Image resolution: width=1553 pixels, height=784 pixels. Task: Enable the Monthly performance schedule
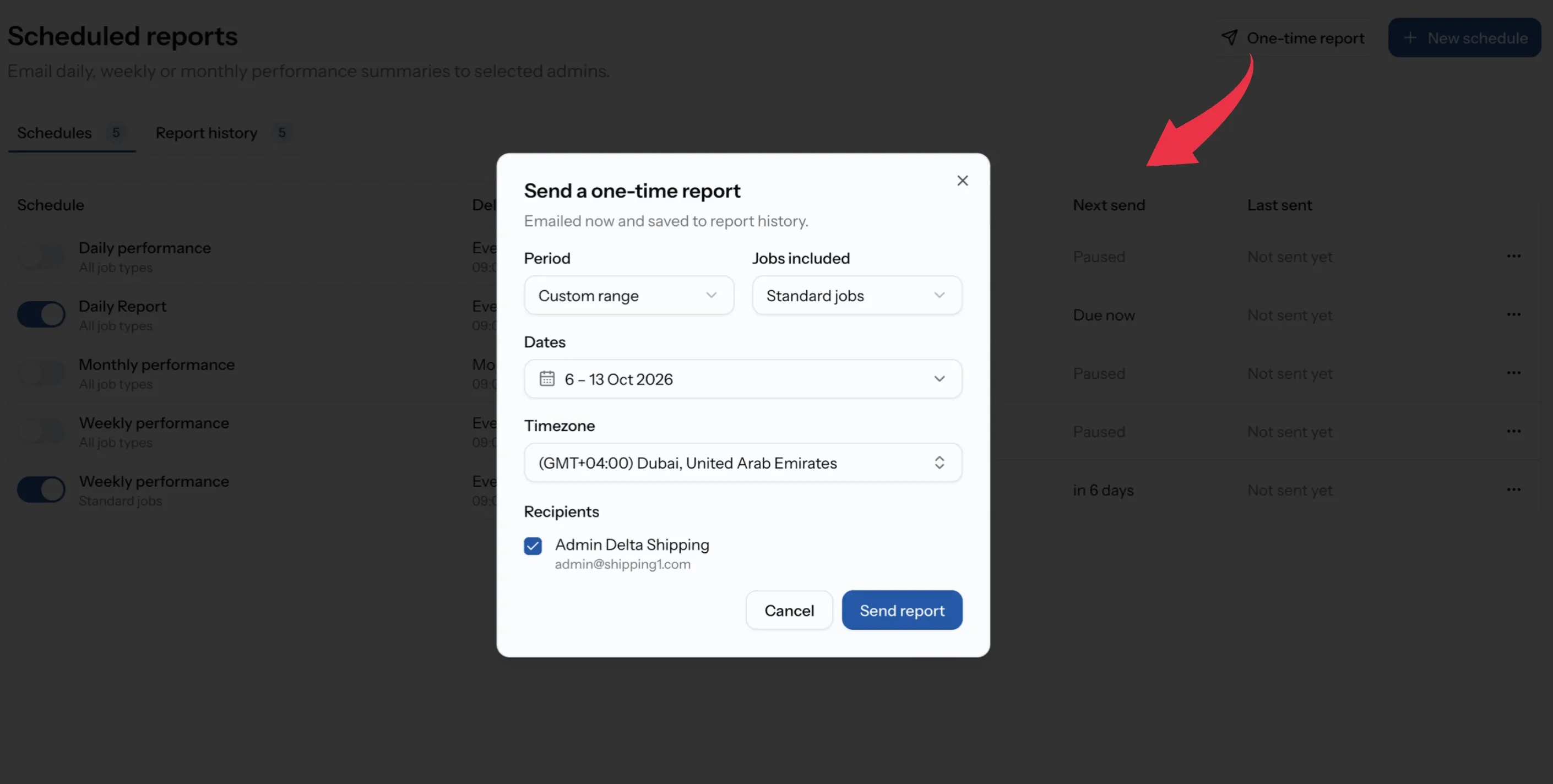click(41, 373)
